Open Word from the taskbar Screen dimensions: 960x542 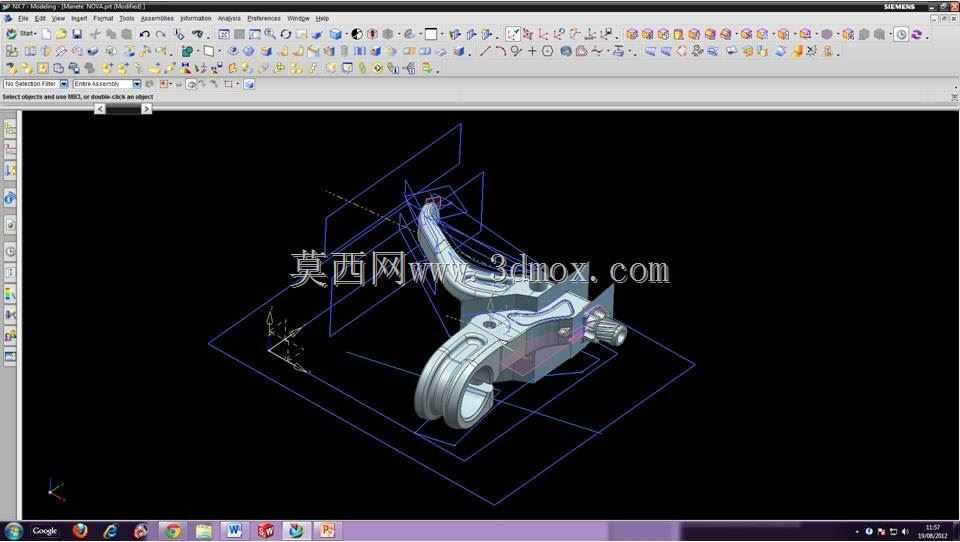point(234,531)
